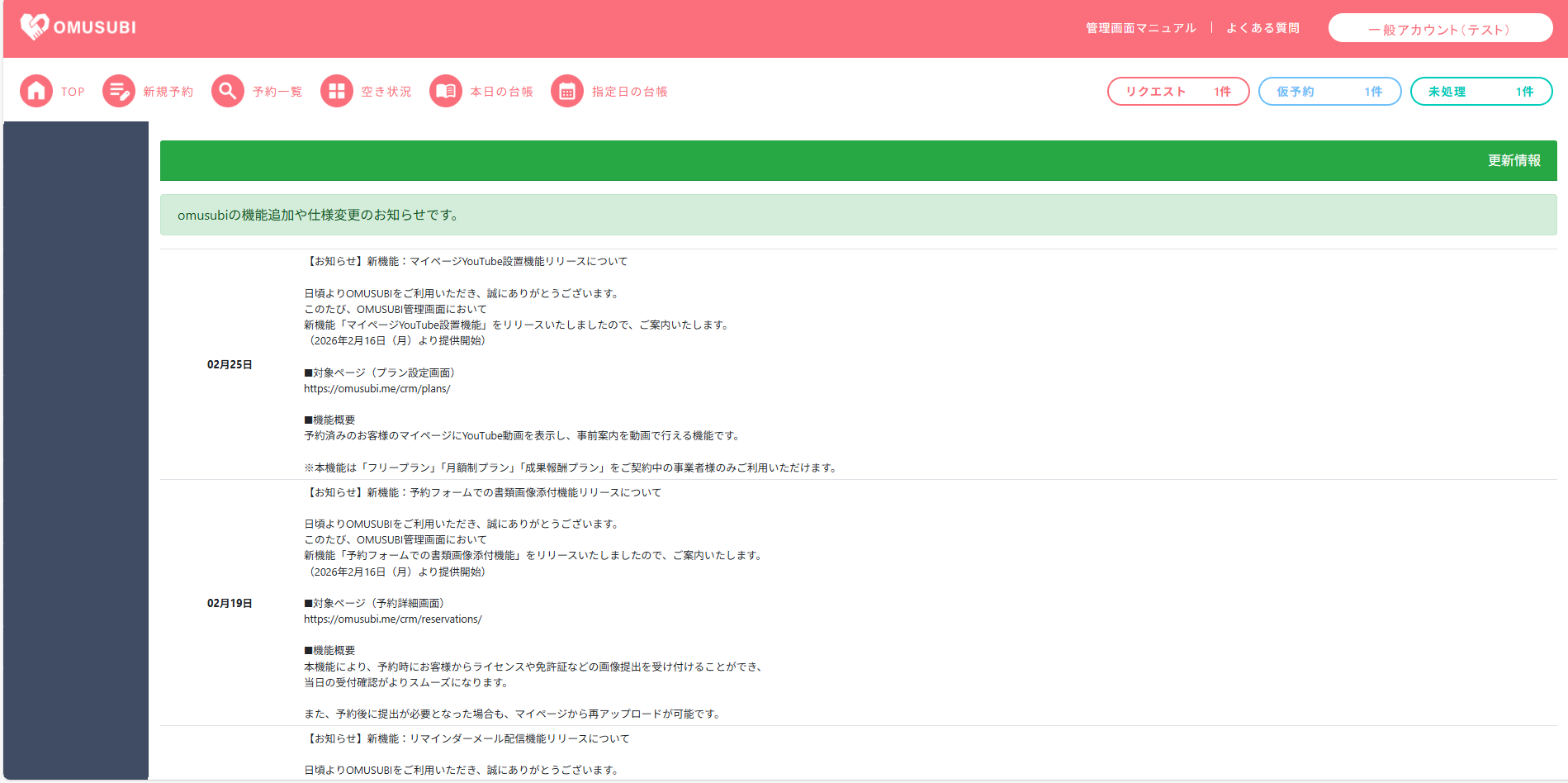Click the omusubi.me/crm/plans/ URL

pyautogui.click(x=377, y=389)
